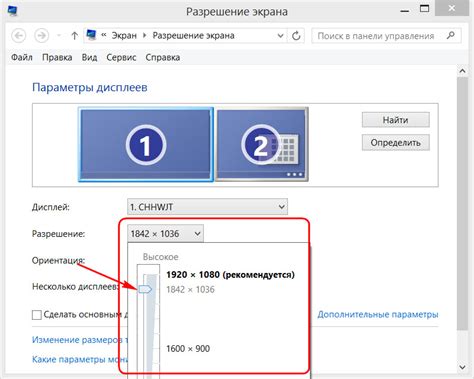
Task: Click the Back navigation arrow
Action: click(19, 35)
